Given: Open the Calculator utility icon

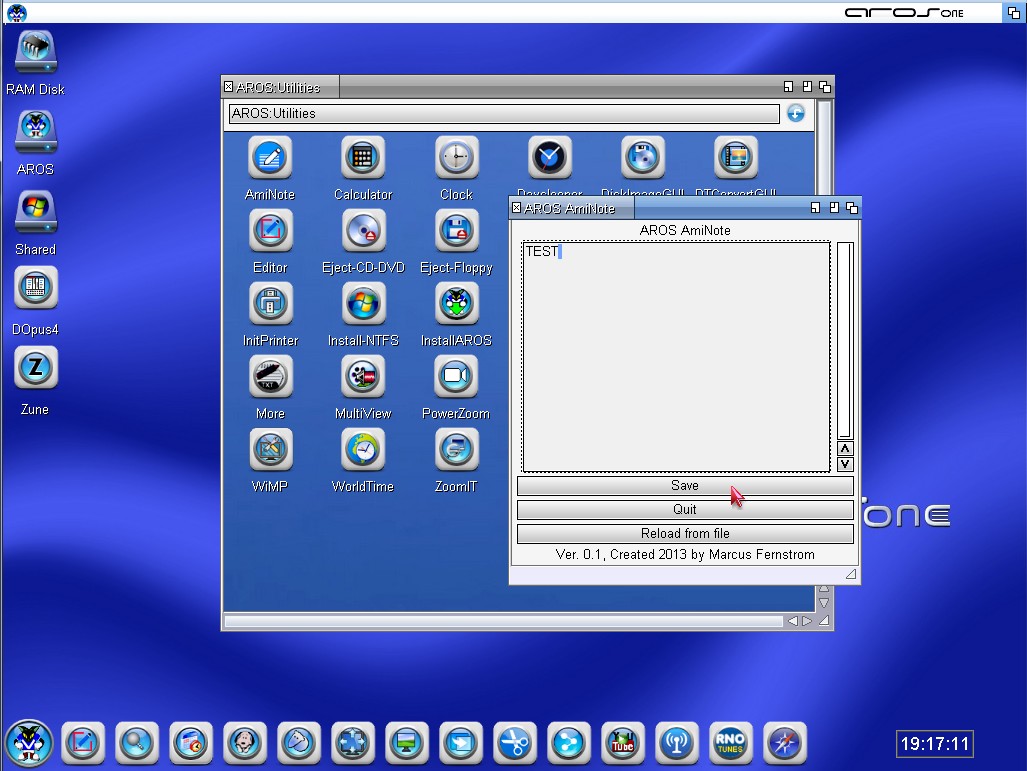Looking at the screenshot, I should [x=362, y=158].
